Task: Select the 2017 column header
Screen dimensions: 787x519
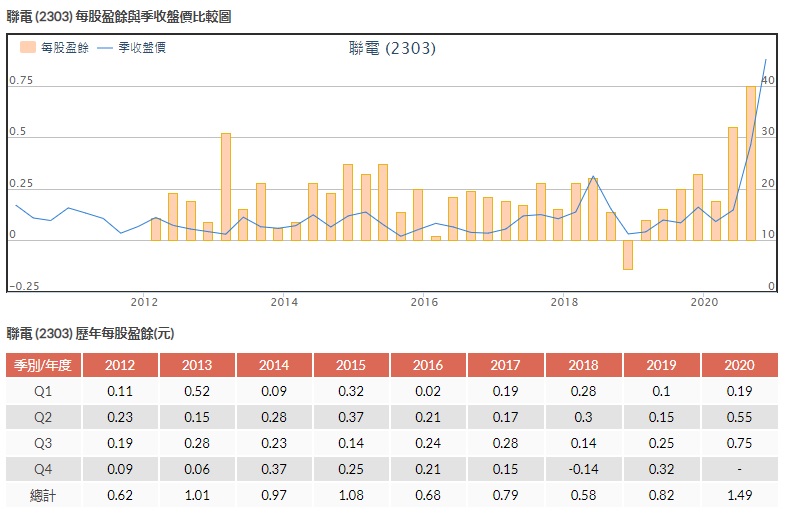Action: [505, 365]
